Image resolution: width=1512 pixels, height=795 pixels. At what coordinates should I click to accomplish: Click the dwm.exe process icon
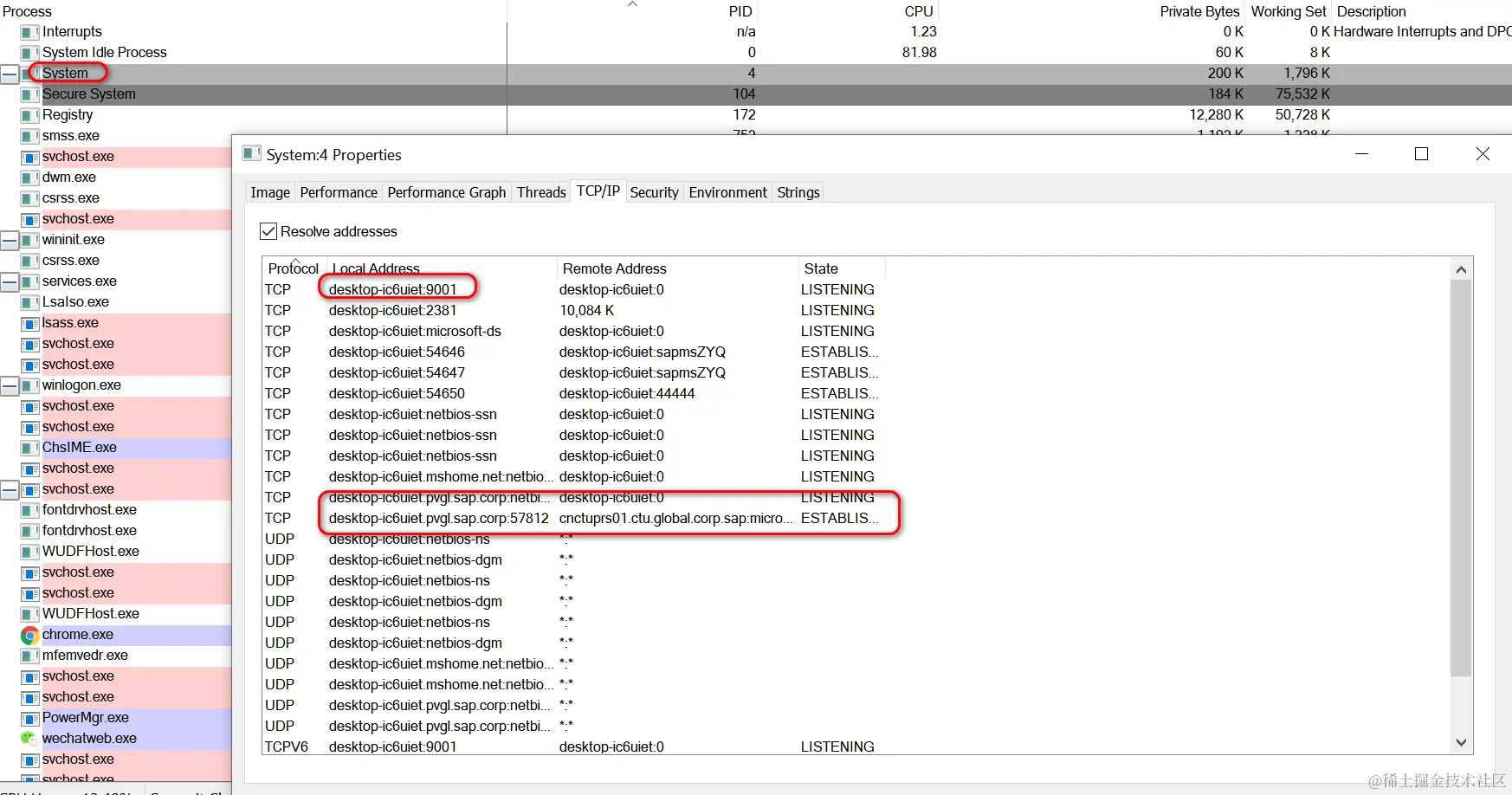[x=30, y=178]
